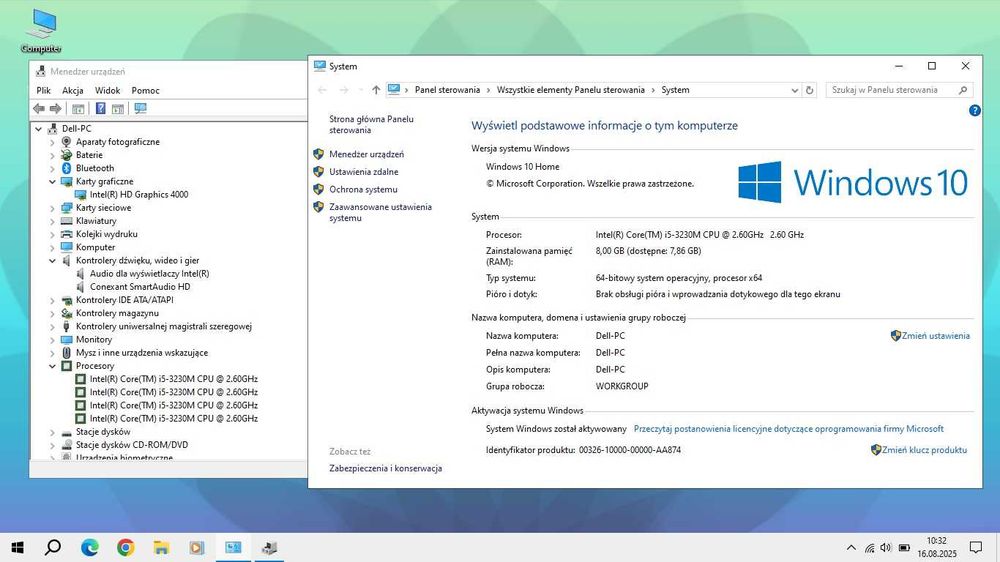This screenshot has height=562, width=1000.
Task: Open Menedżer urządzeń link in System sidebar
Action: coord(366,154)
